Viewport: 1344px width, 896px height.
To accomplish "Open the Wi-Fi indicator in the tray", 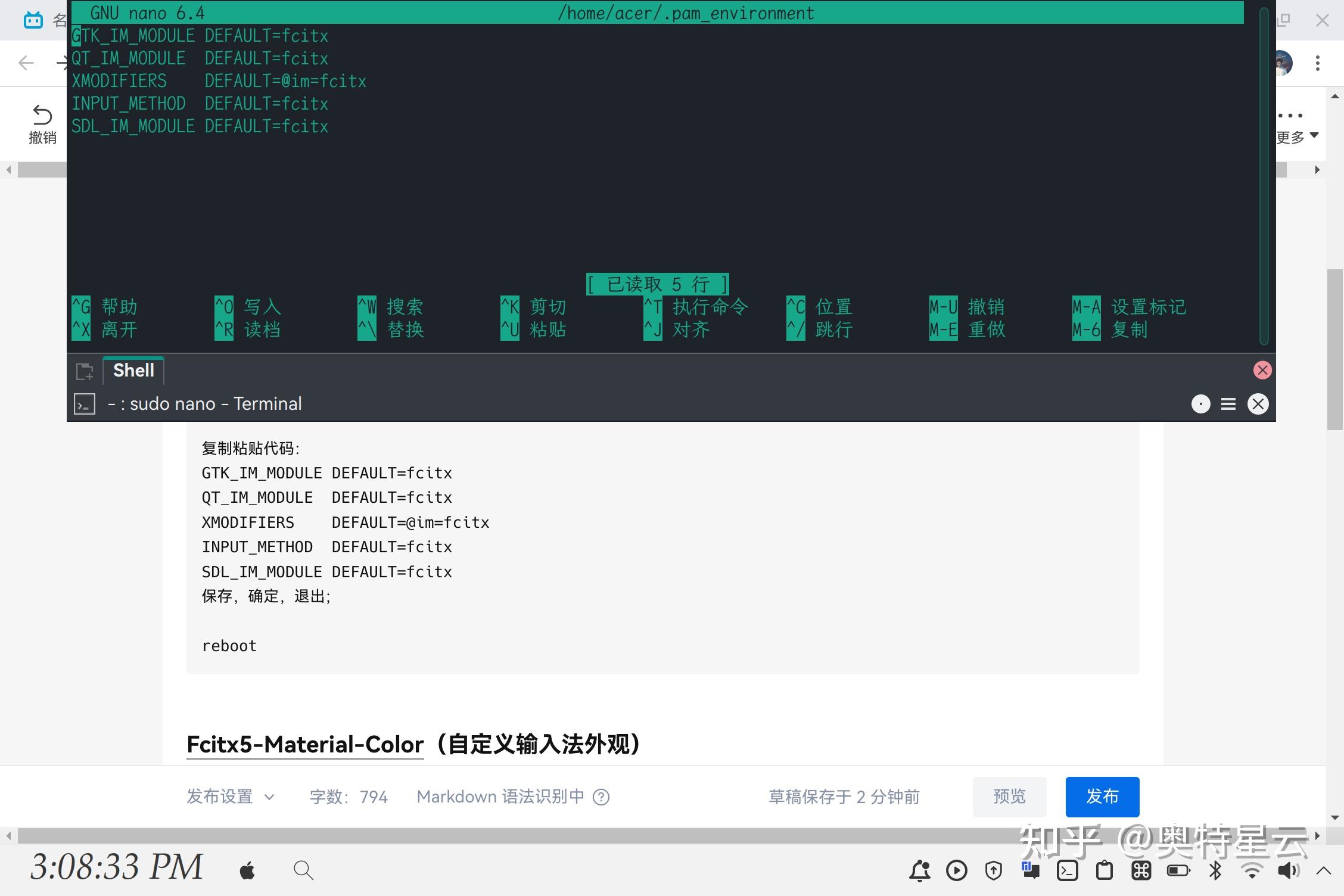I will [1251, 870].
